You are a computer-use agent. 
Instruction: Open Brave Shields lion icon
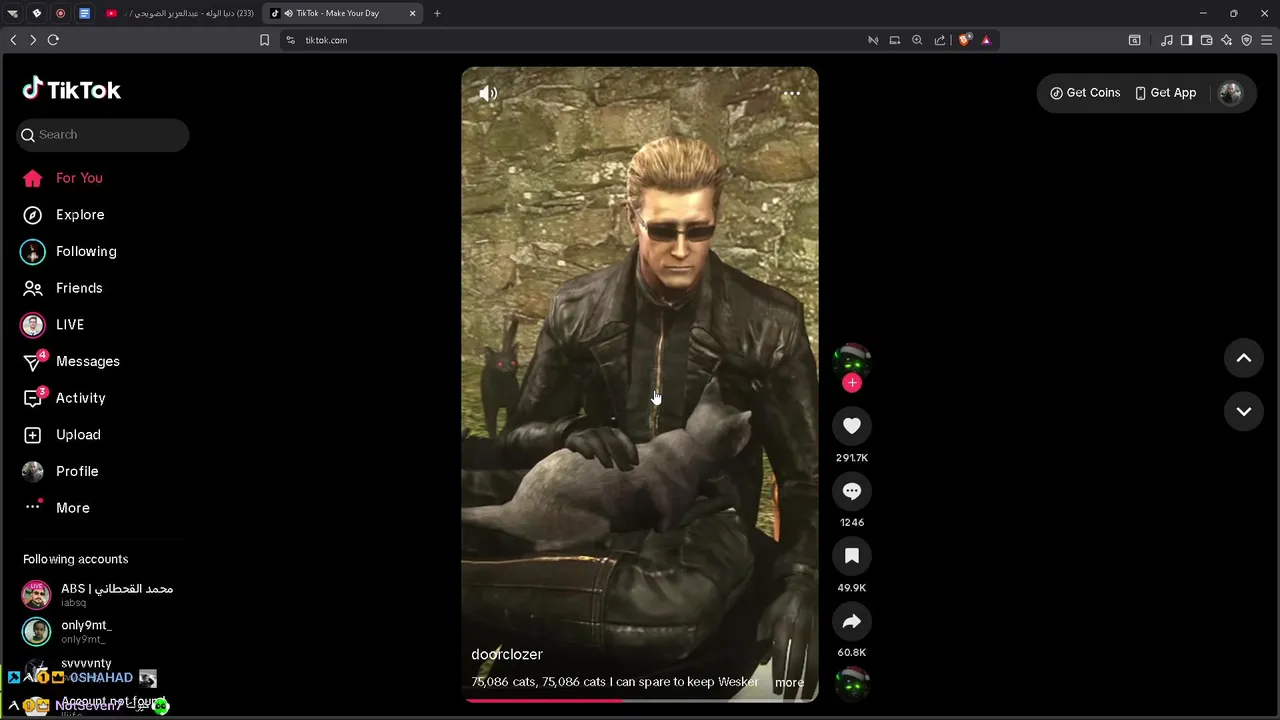(x=965, y=40)
